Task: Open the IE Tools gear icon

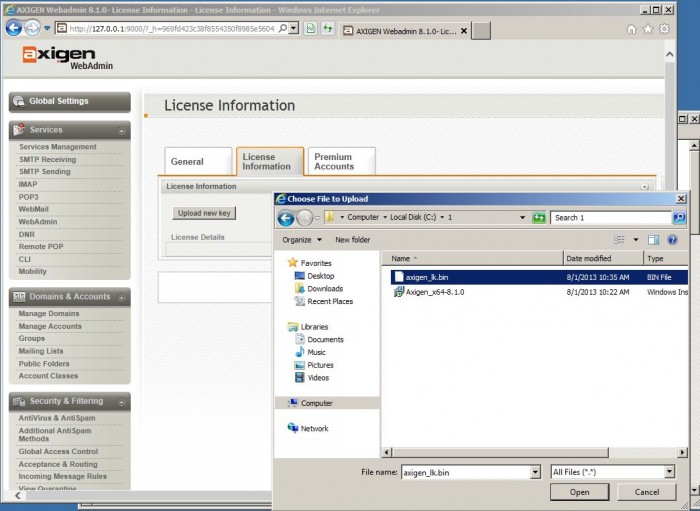Action: (x=664, y=29)
